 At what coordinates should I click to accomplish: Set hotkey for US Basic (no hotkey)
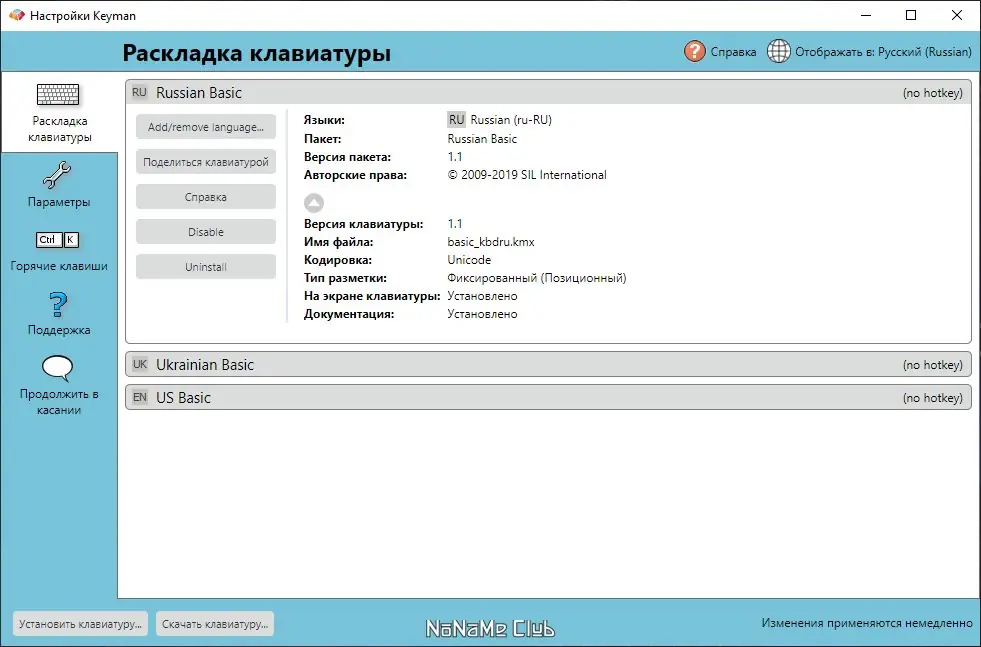tap(932, 398)
